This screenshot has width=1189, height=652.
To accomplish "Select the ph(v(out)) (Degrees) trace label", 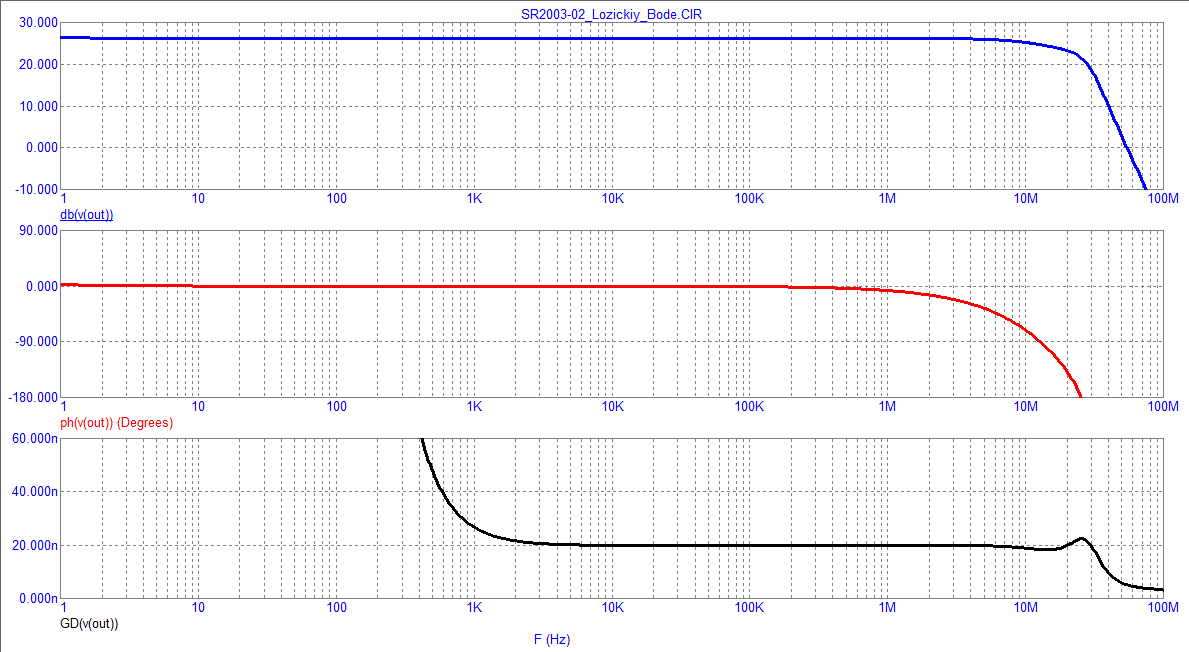I will pyautogui.click(x=116, y=422).
